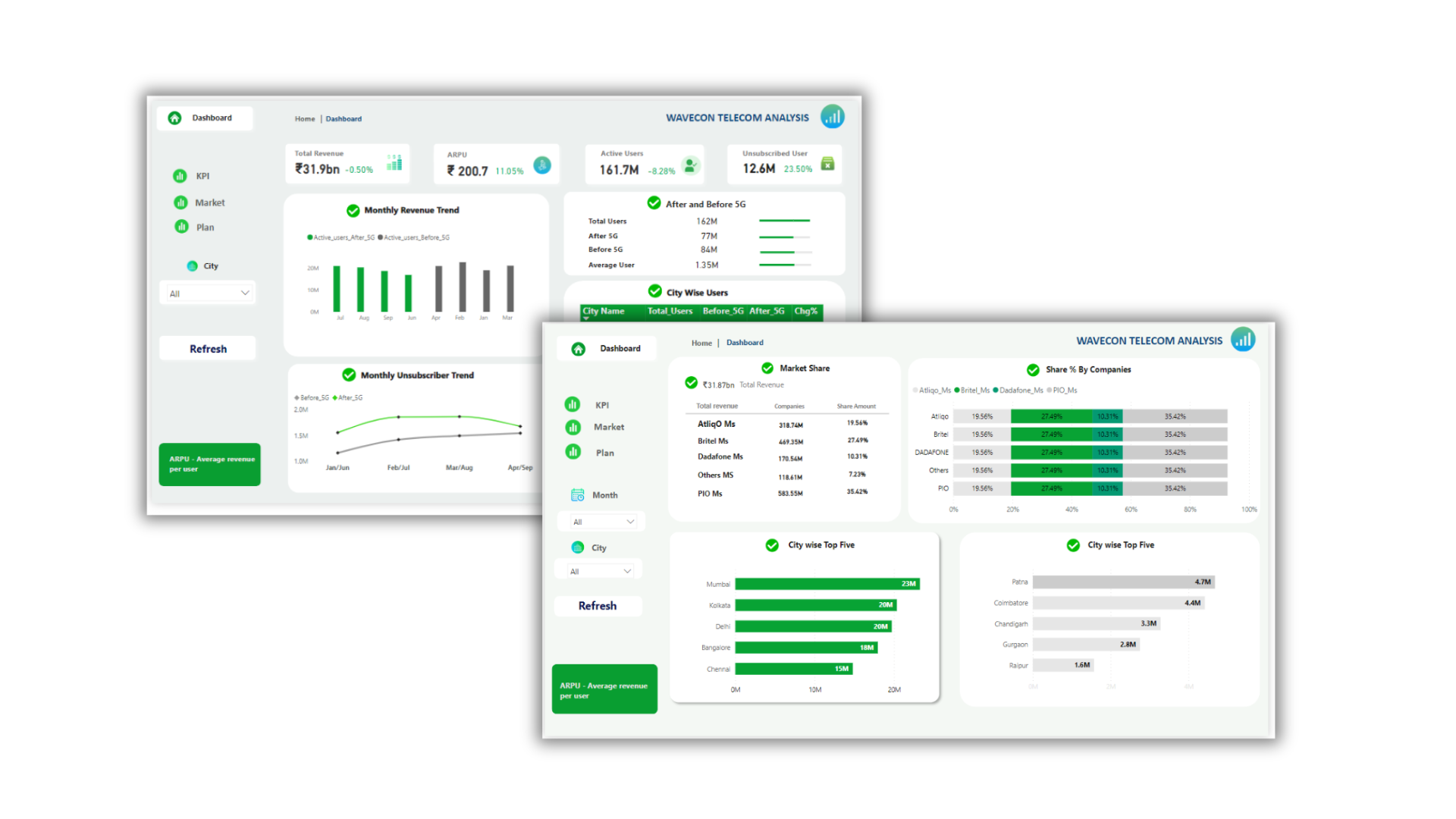Click the check mark beside Market Share
The width and height of the screenshot is (1456, 819).
pyautogui.click(x=767, y=369)
